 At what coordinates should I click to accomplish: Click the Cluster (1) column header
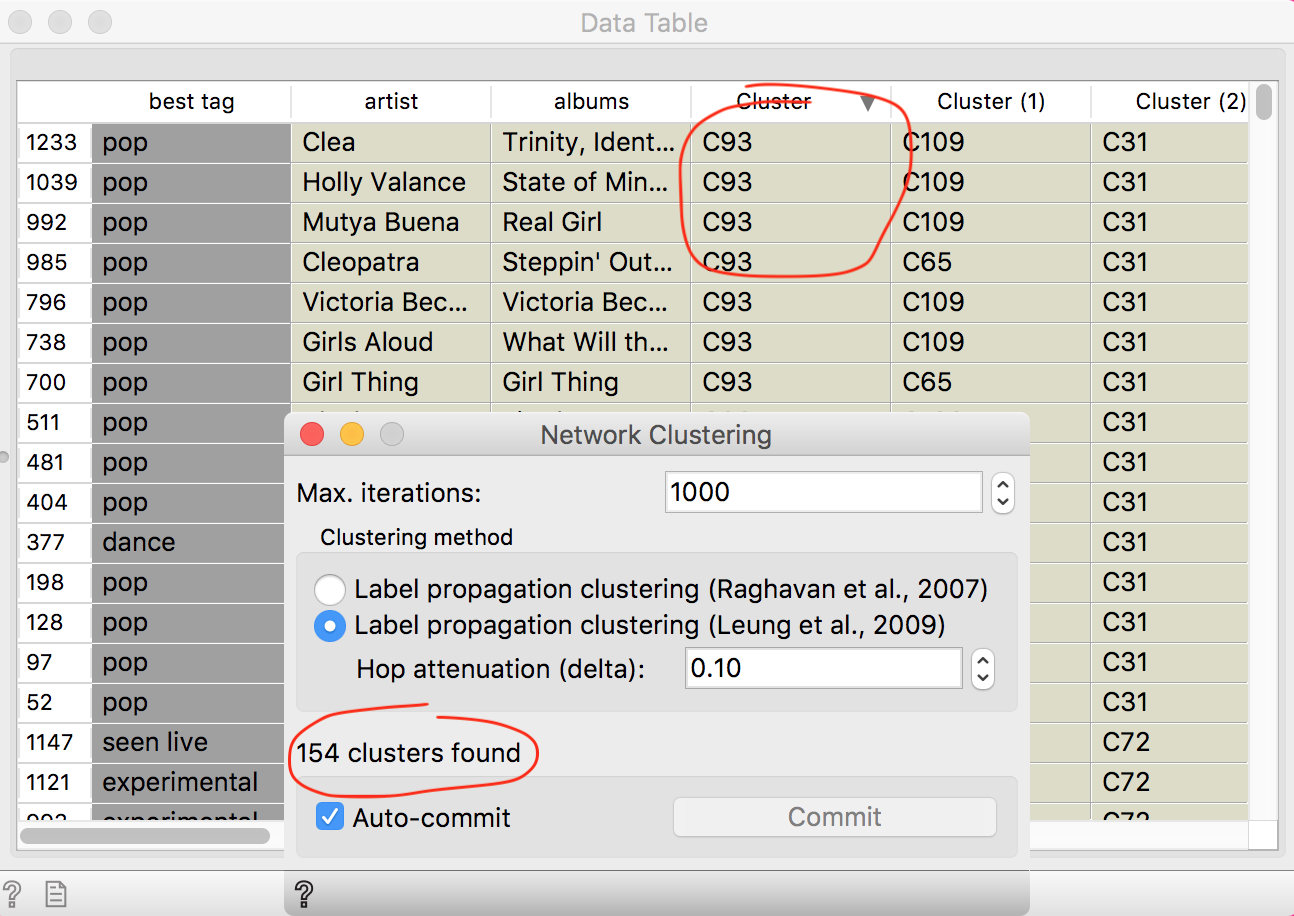coord(990,101)
